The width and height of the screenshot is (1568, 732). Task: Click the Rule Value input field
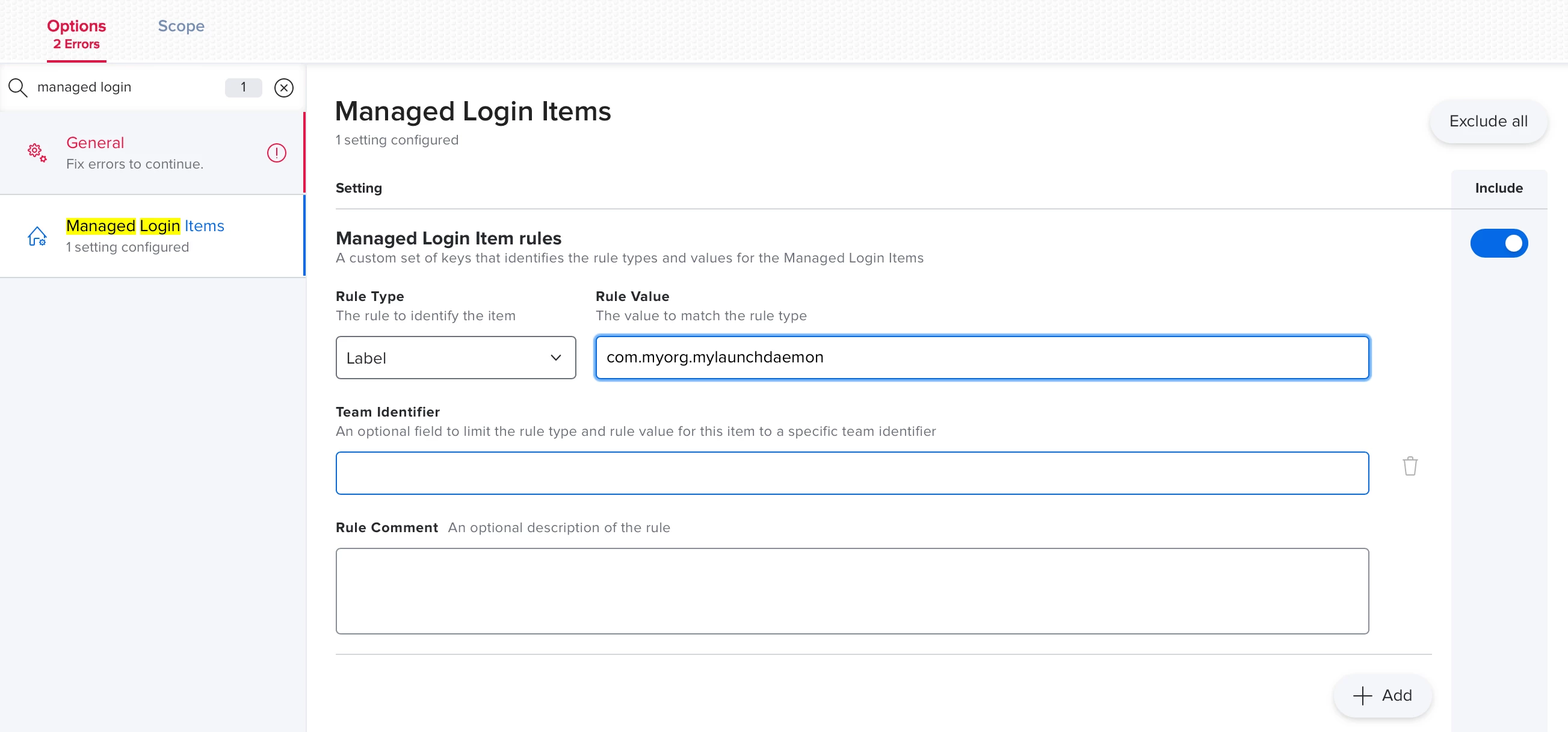pyautogui.click(x=982, y=358)
